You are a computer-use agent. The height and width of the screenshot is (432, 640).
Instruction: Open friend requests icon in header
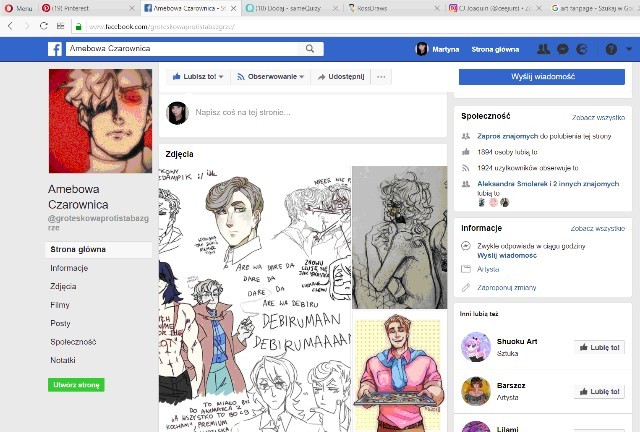[543, 49]
